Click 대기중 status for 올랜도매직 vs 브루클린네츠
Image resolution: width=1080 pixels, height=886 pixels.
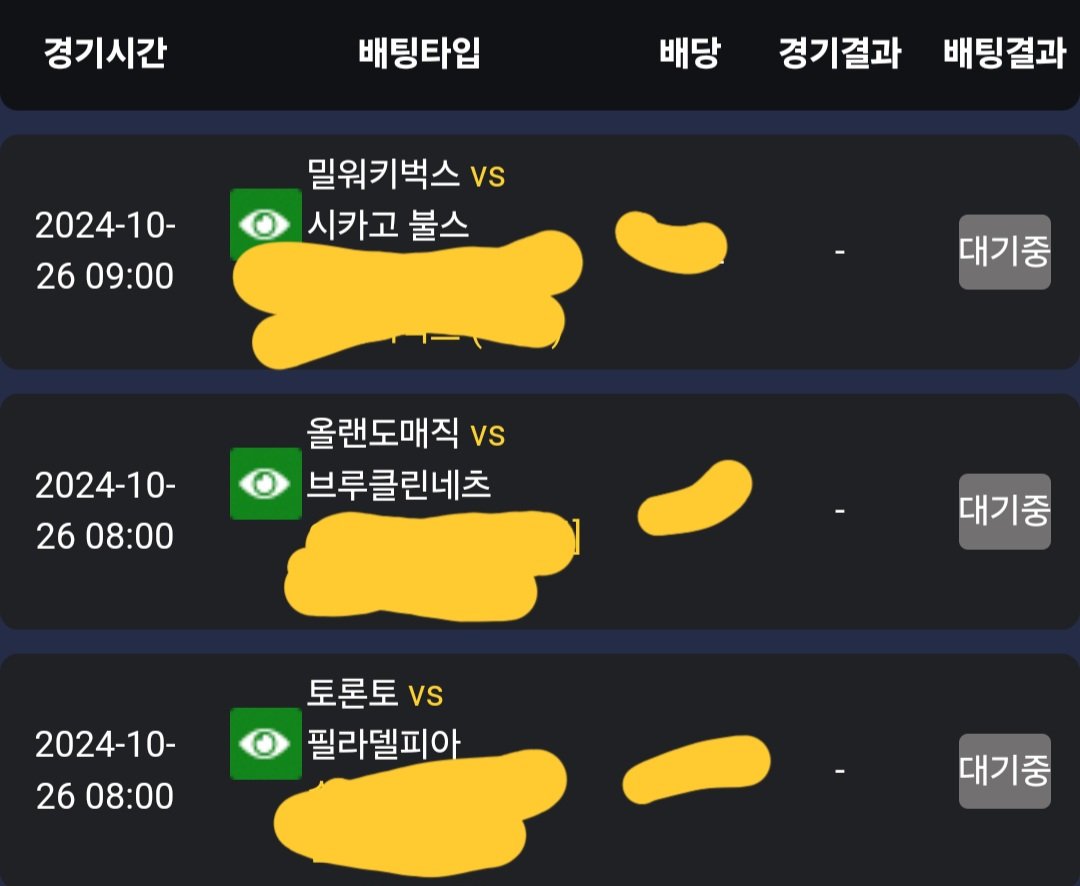(x=1004, y=511)
